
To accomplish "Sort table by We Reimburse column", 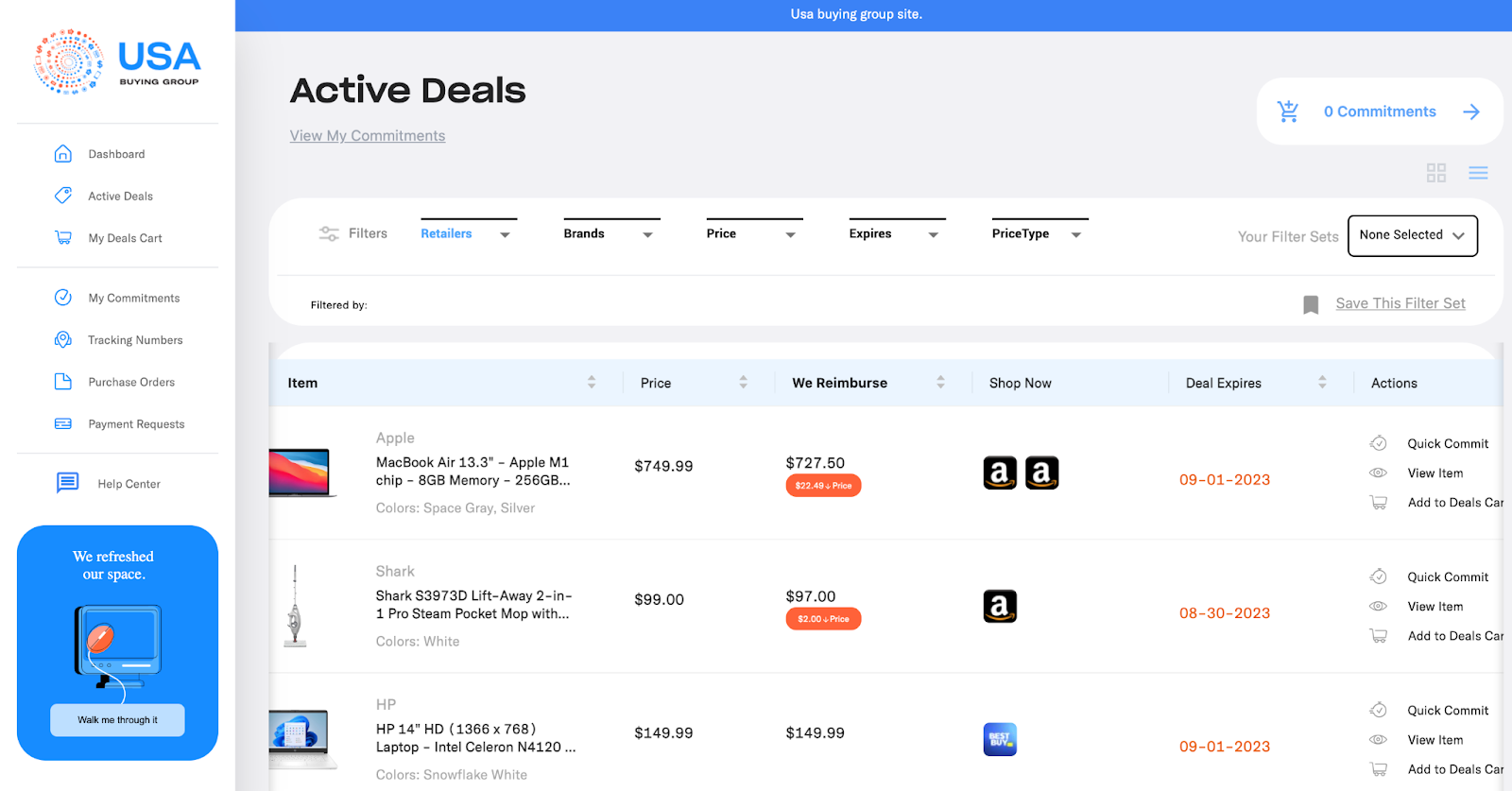I will click(x=940, y=383).
